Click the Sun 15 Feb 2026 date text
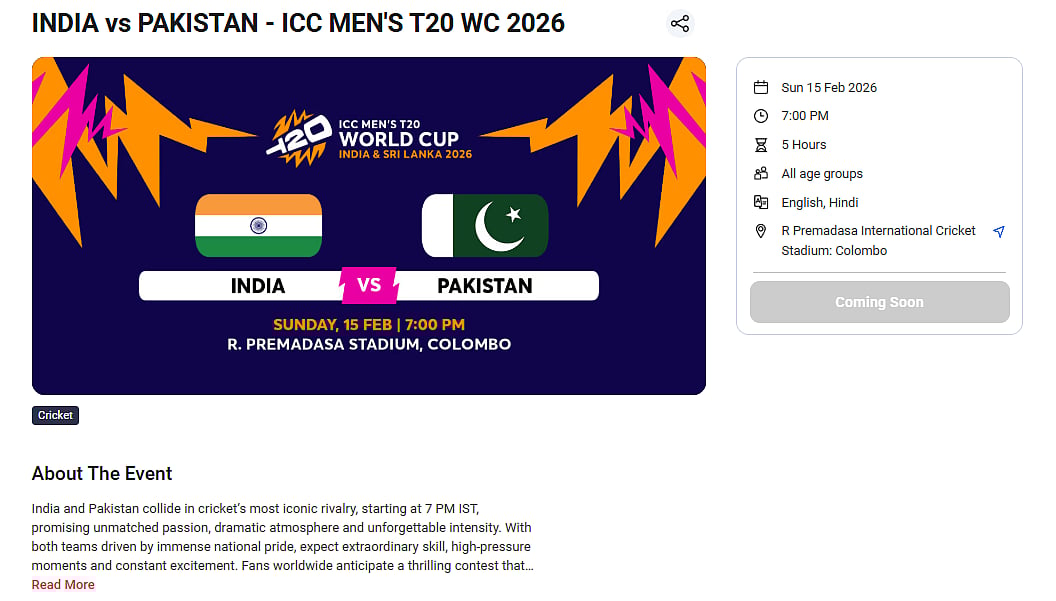Screen dimensions: 1056x601 coord(829,88)
